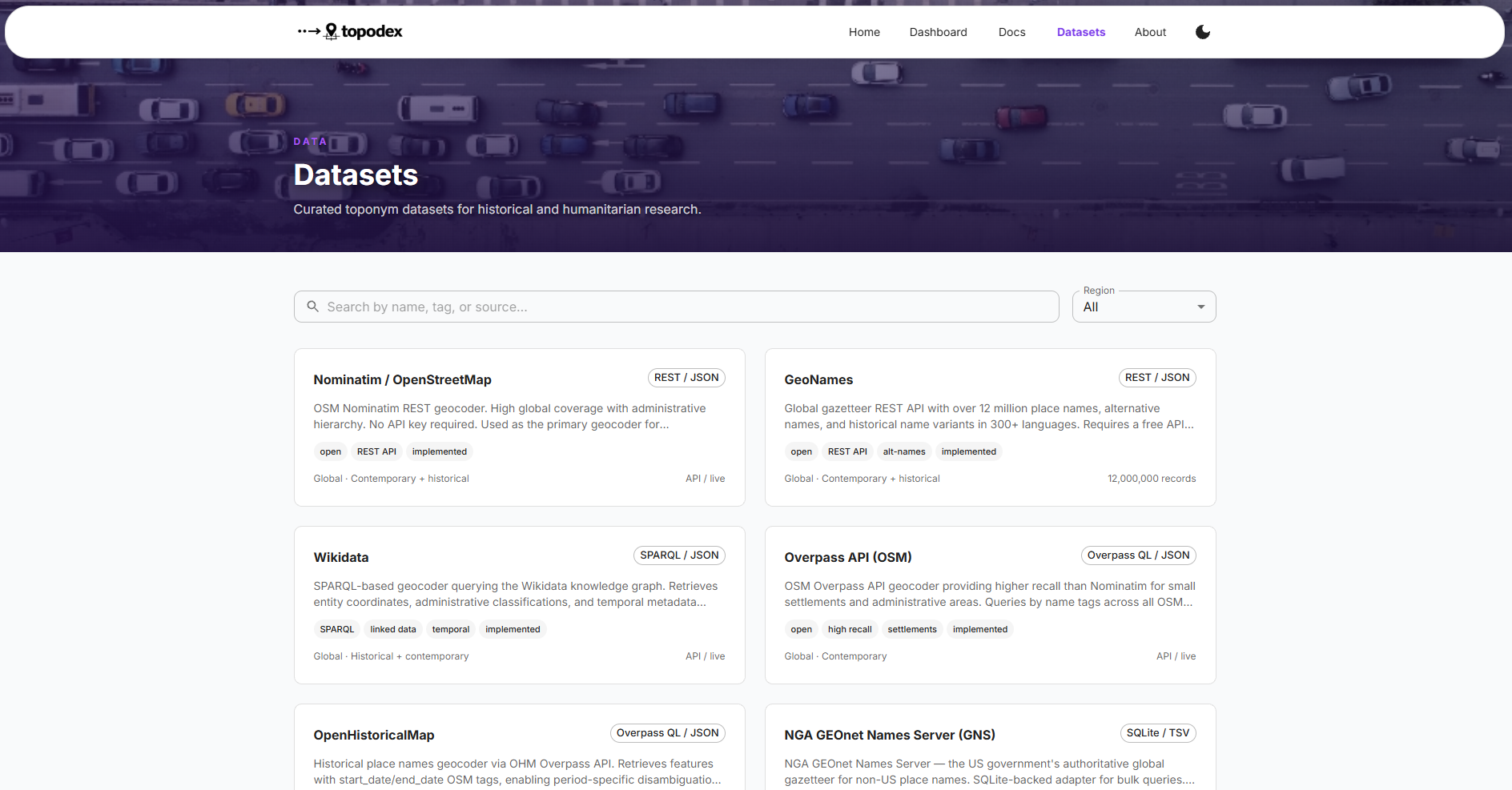Click REST API tag on Nominatim card

376,451
